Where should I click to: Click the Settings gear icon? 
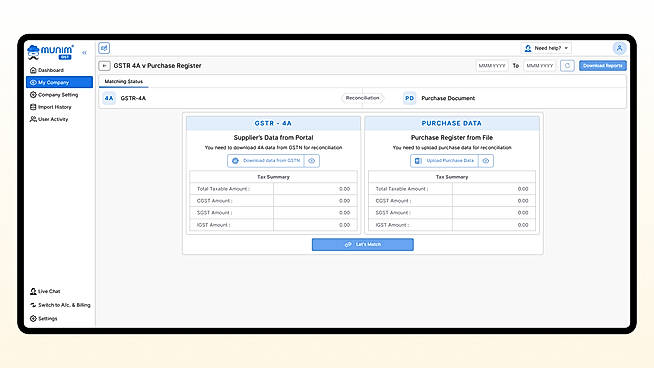[x=33, y=318]
